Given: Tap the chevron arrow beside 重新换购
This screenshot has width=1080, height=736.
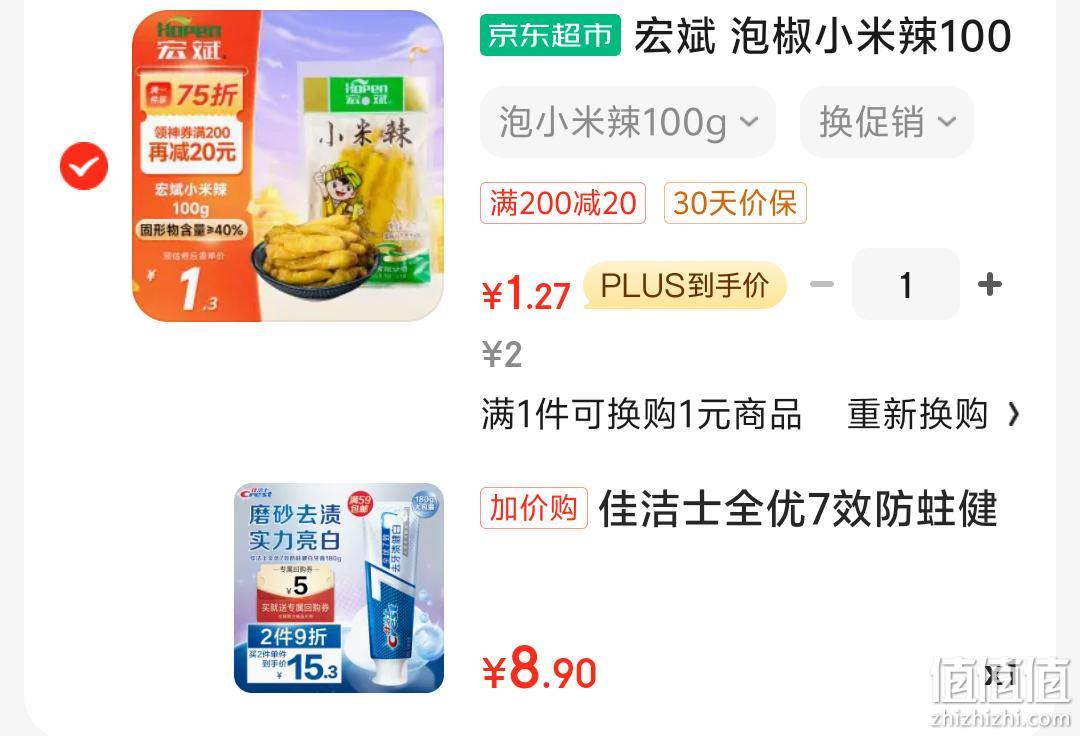Looking at the screenshot, I should pyautogui.click(x=1013, y=414).
